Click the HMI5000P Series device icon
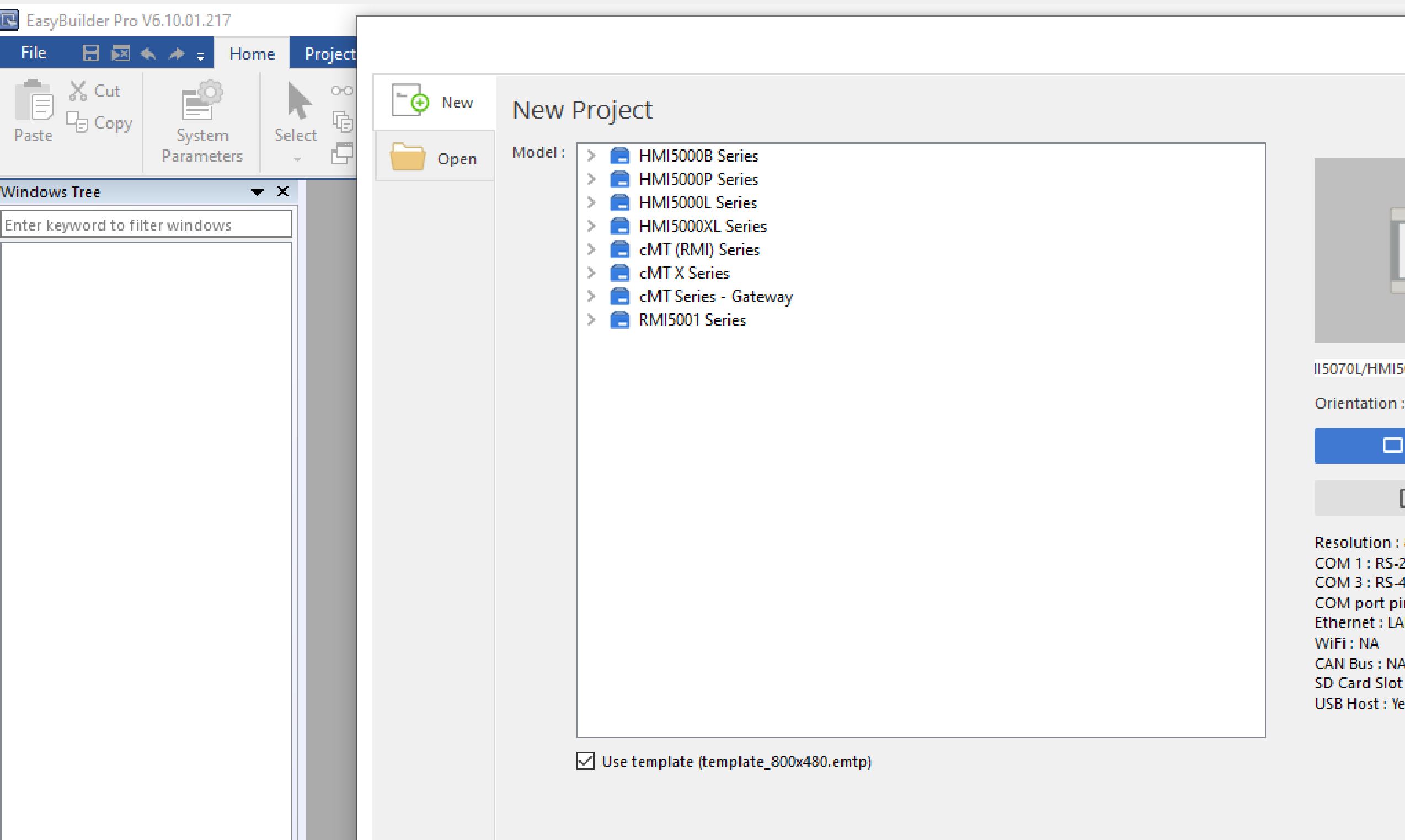1405x840 pixels. click(x=620, y=179)
